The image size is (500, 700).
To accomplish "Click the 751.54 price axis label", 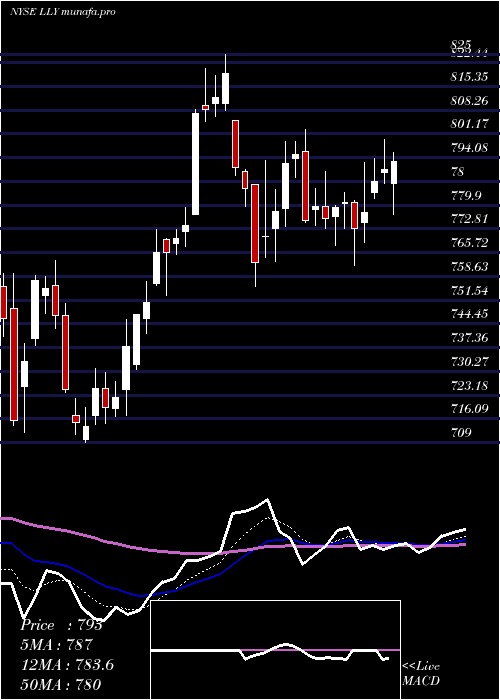I will [x=469, y=291].
